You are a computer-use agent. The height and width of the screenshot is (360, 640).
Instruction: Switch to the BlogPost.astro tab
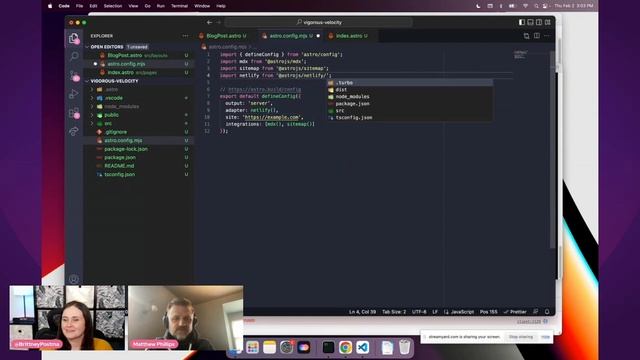(224, 36)
